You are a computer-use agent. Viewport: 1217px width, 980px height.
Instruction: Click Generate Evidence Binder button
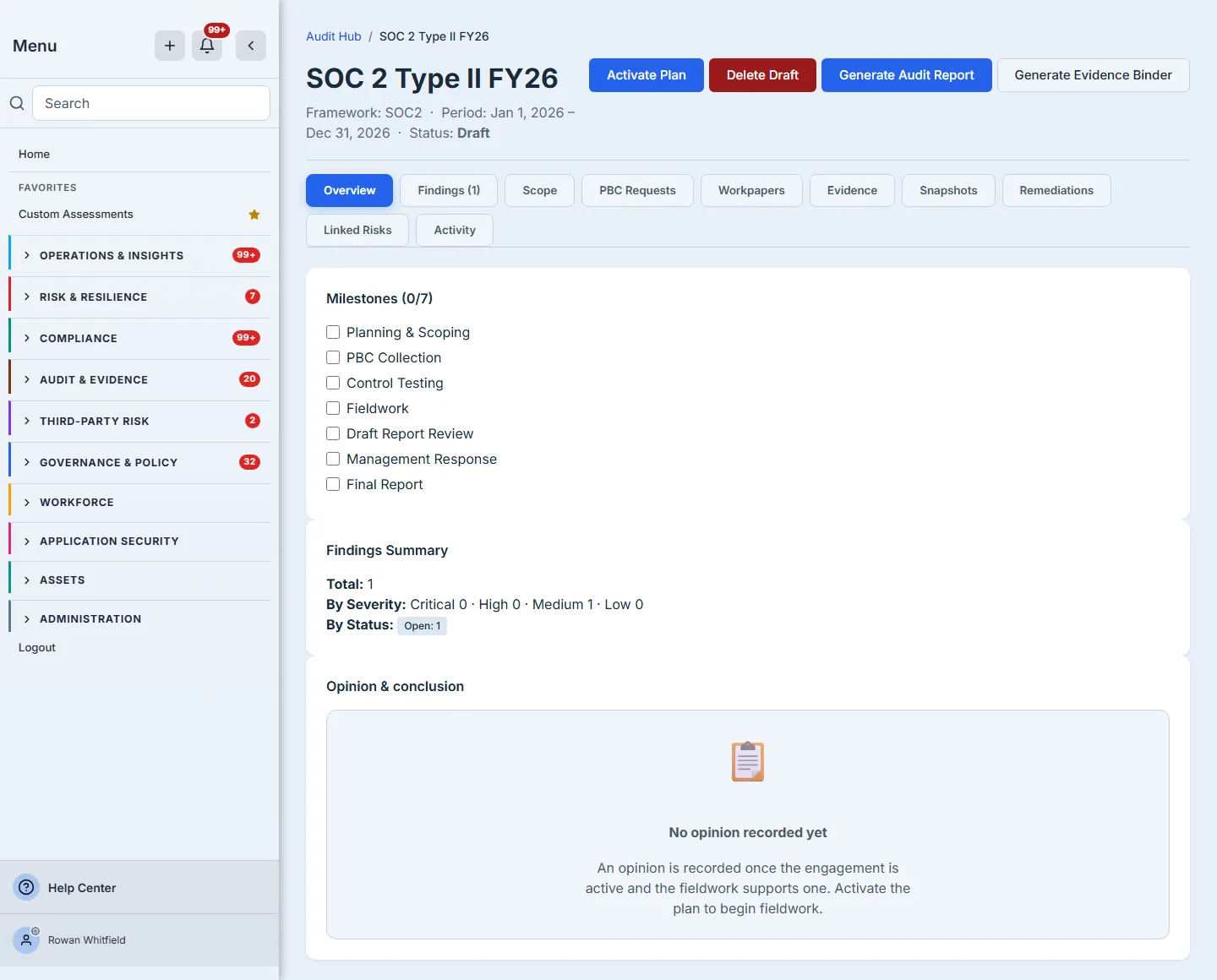1094,75
